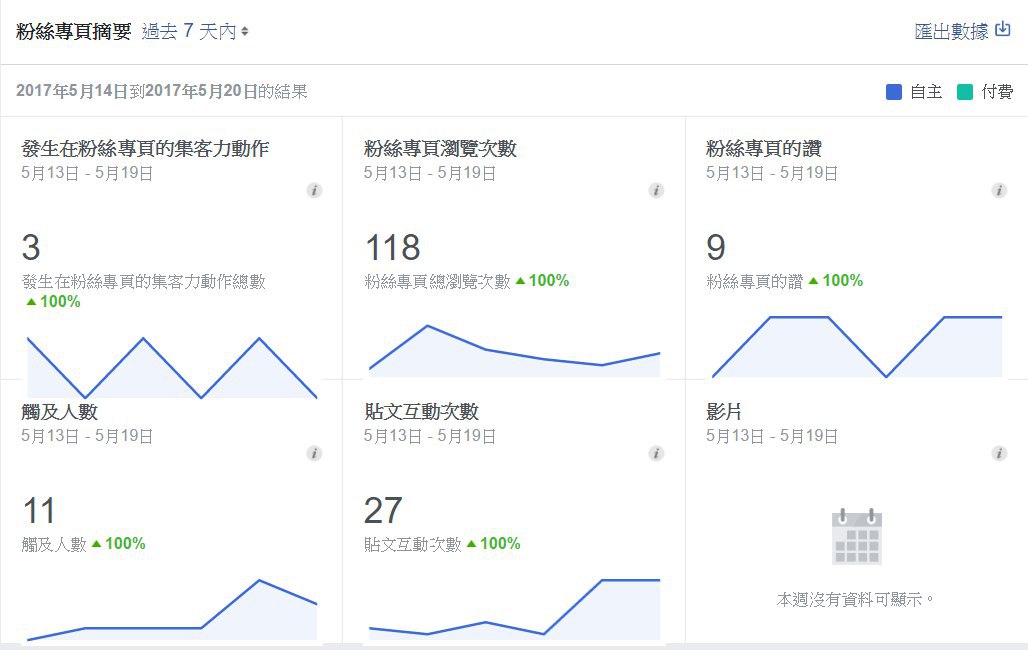Click the calendar icon in 影片 card
Viewport: 1028px width, 650px height.
(856, 537)
